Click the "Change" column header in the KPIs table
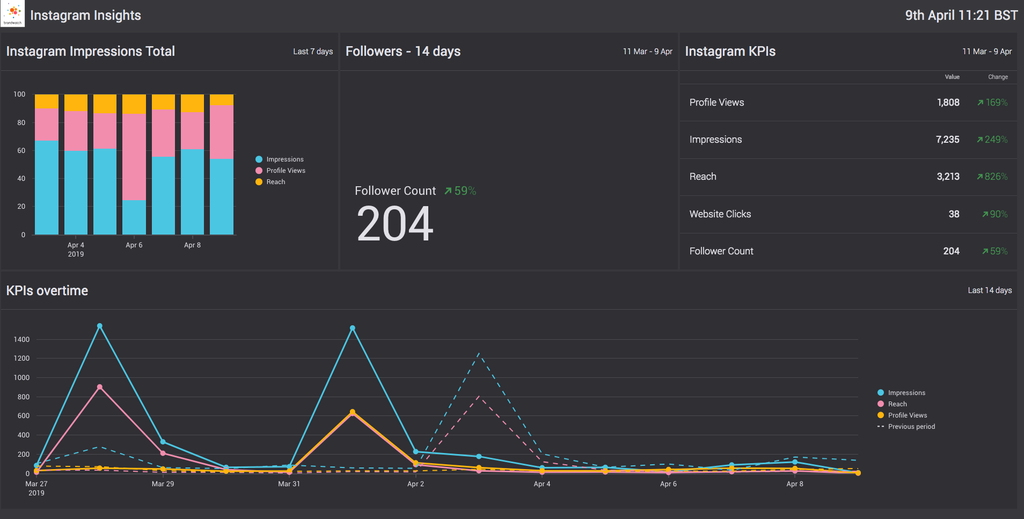This screenshot has width=1024, height=519. [998, 77]
